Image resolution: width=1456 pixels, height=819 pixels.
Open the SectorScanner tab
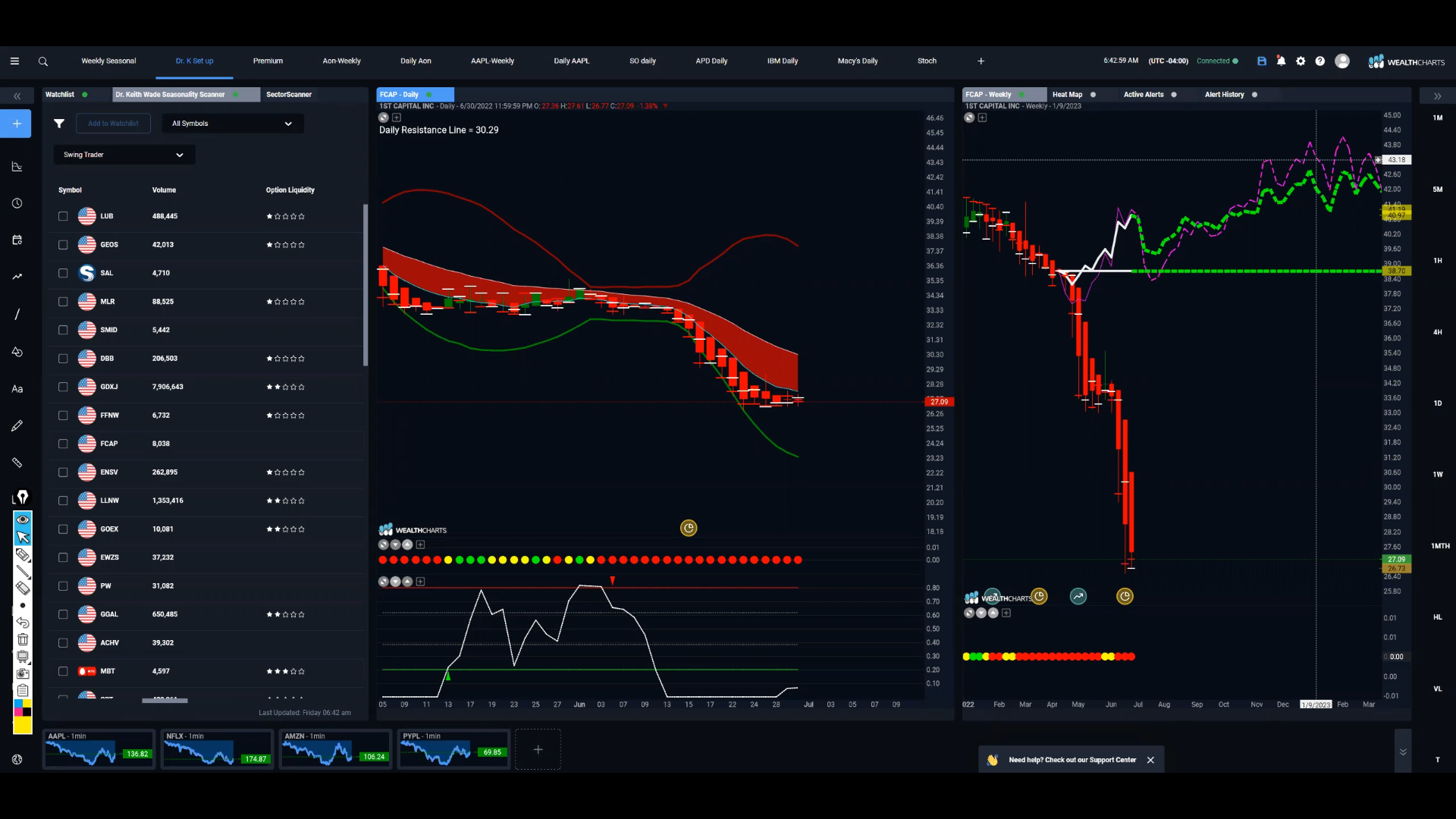click(x=289, y=95)
